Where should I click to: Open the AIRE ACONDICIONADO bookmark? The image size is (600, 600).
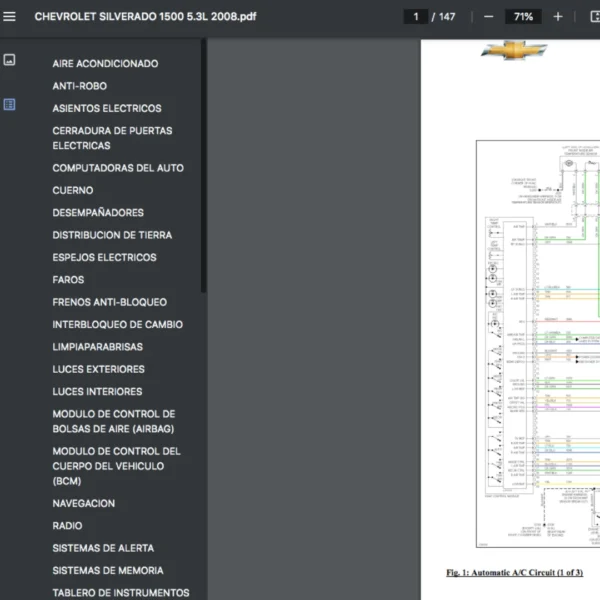[x=105, y=64]
